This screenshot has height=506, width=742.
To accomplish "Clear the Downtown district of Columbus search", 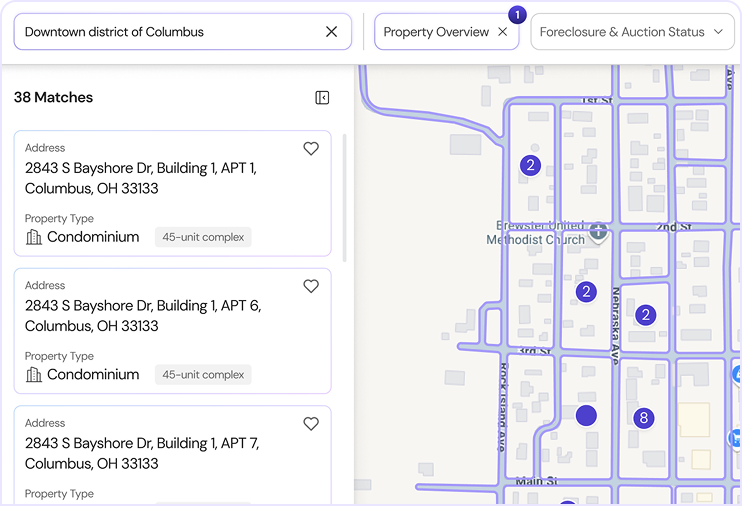I will click(332, 32).
